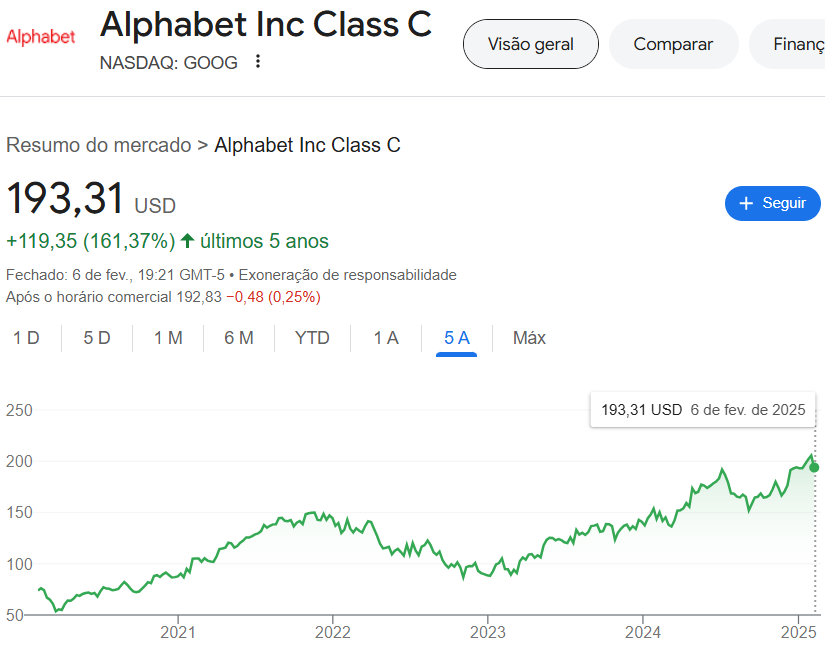Open the Resumo do mercado breadcrumb link

pyautogui.click(x=98, y=145)
